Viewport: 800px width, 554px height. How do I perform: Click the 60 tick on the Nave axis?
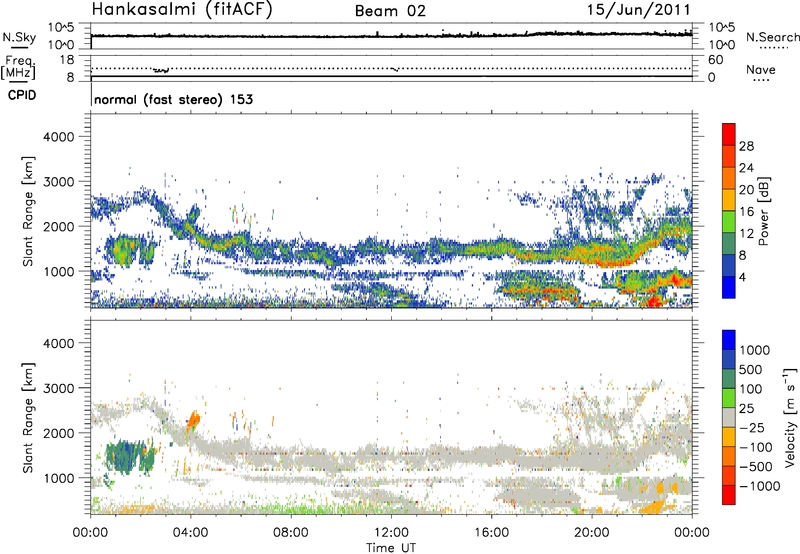[715, 60]
